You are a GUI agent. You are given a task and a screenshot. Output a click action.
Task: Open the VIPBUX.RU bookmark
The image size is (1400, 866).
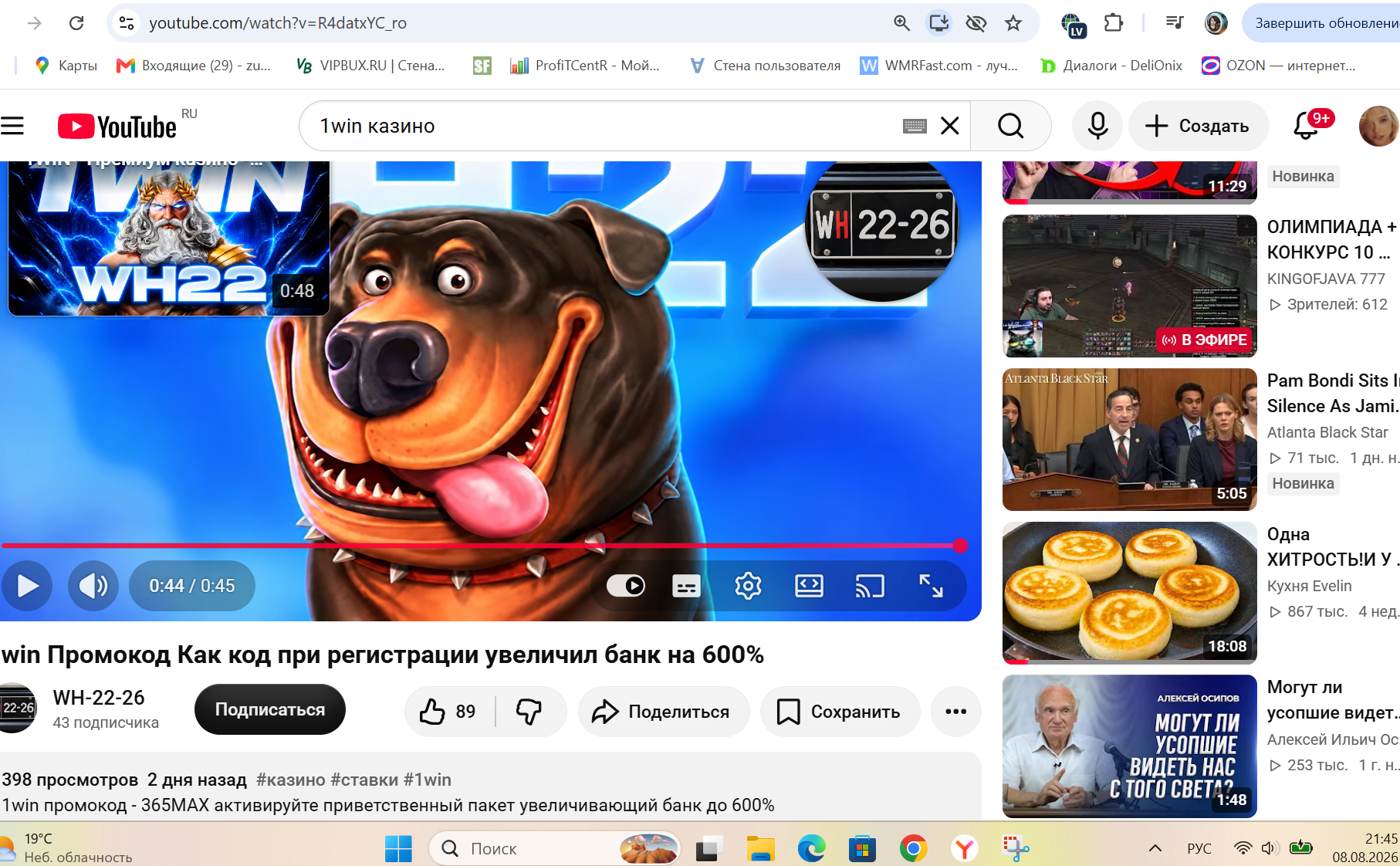(371, 66)
